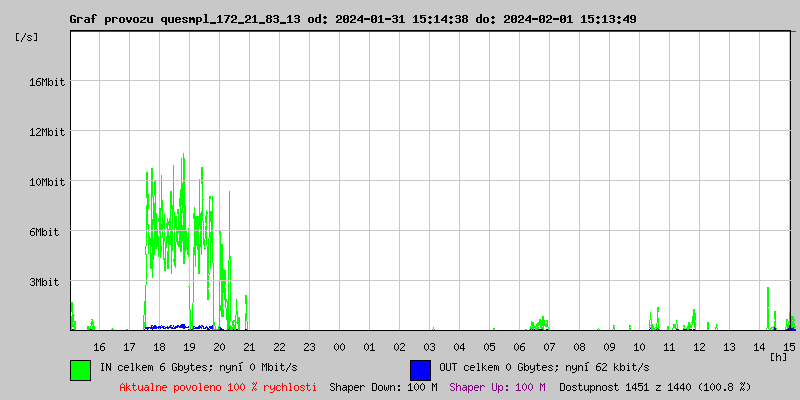Image resolution: width=800 pixels, height=400 pixels.
Task: Click the 3Mbit Y-axis label
Action: coord(47,282)
